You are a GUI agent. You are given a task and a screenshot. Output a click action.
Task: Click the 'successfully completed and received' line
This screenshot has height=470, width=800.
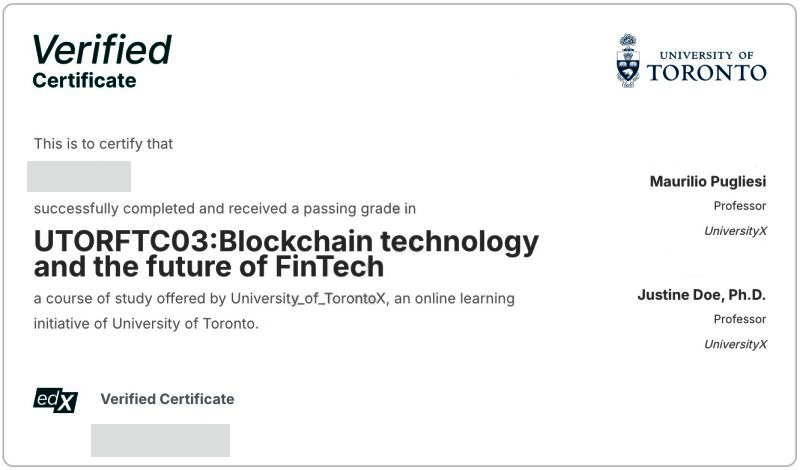225,209
